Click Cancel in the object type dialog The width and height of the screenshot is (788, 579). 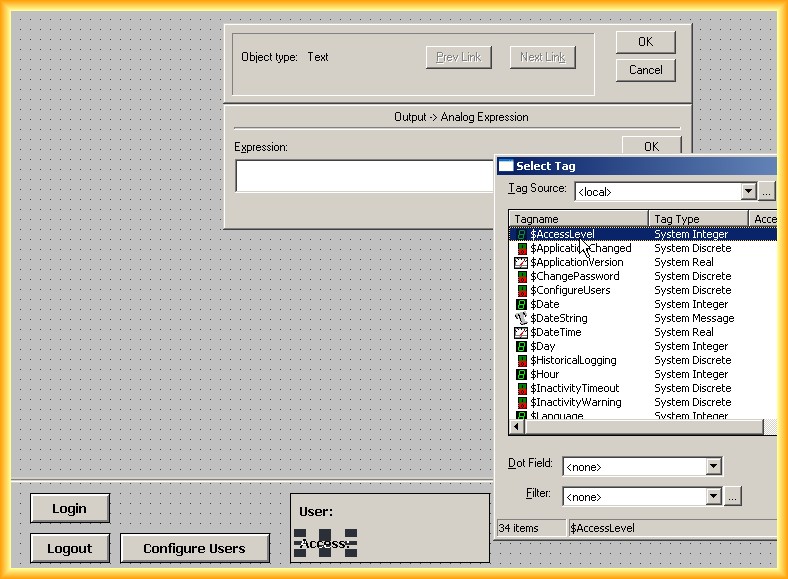pos(645,70)
